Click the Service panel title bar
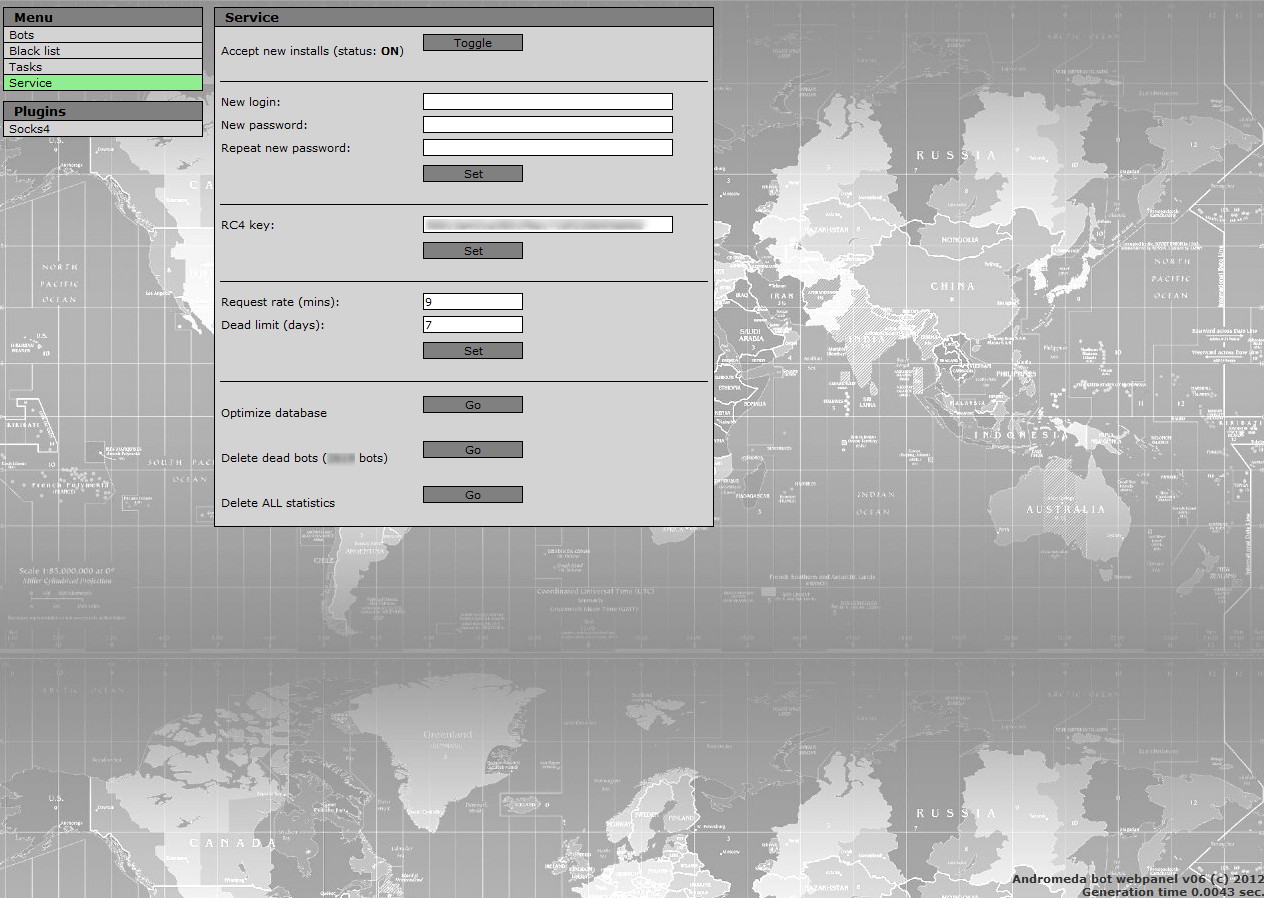This screenshot has height=898, width=1264. pos(463,17)
